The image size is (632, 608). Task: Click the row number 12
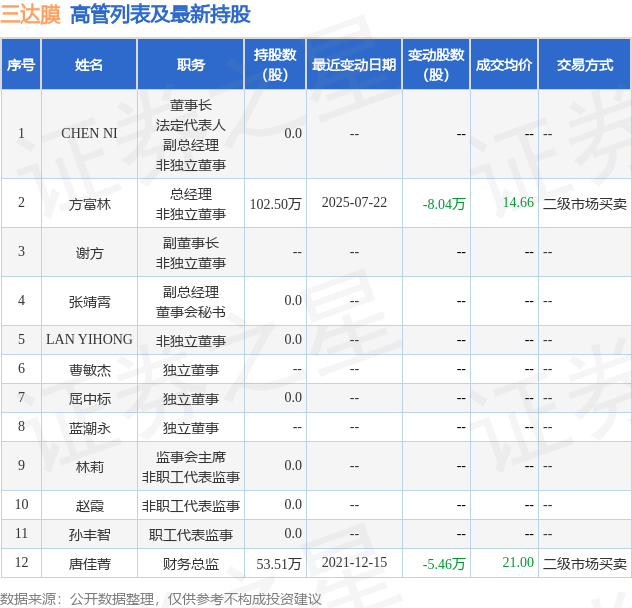(21, 562)
